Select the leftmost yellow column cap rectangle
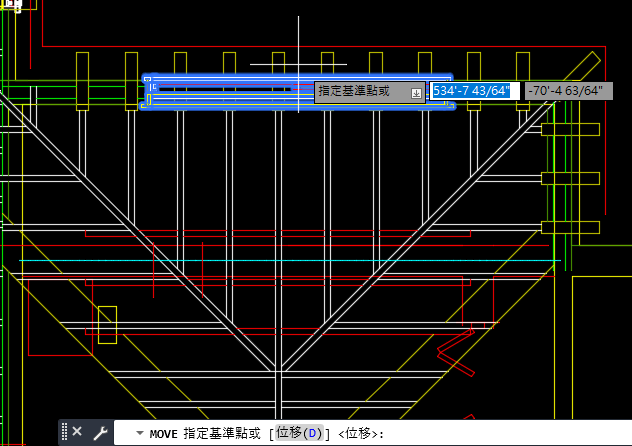The width and height of the screenshot is (632, 446). pos(82,81)
